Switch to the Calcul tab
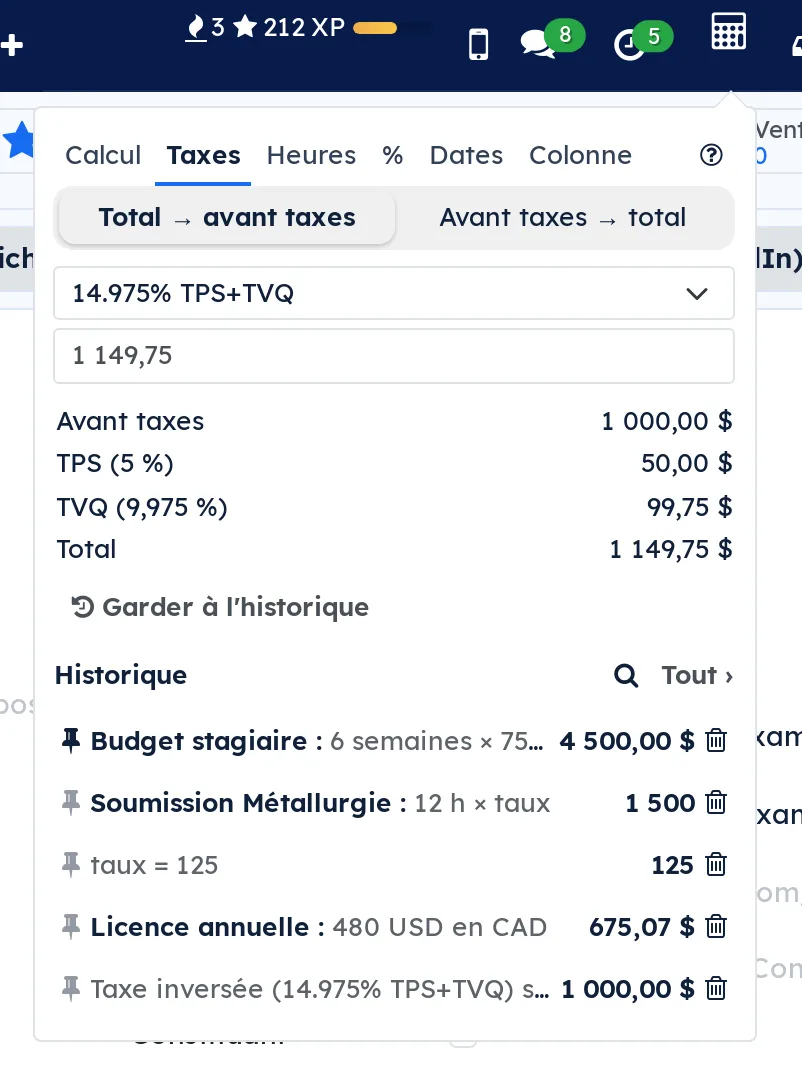Image resolution: width=802 pixels, height=1072 pixels. (103, 155)
